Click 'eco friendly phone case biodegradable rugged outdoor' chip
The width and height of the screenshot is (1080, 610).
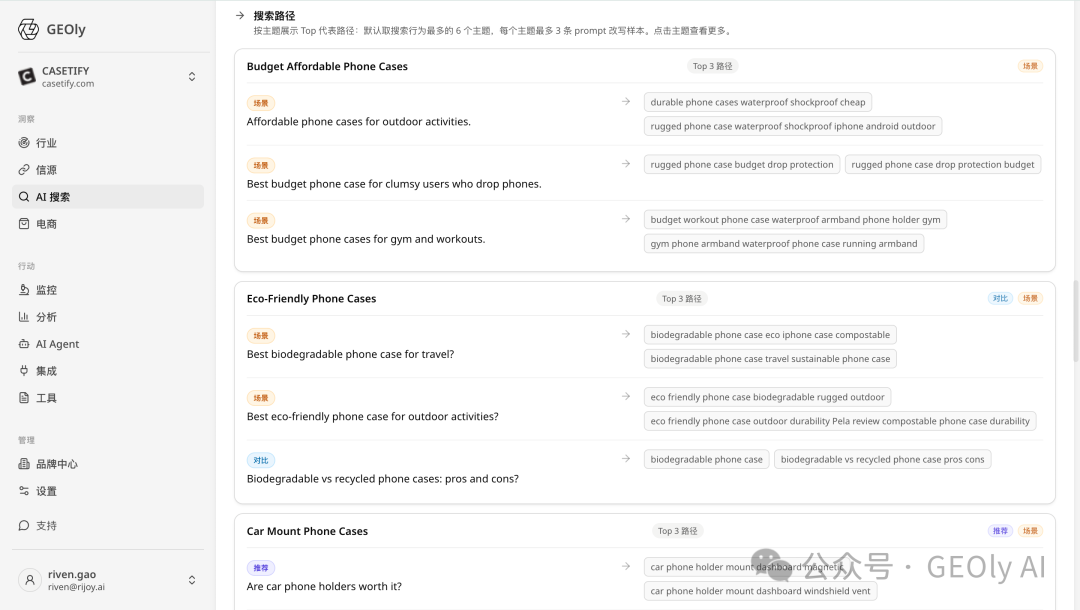point(767,397)
